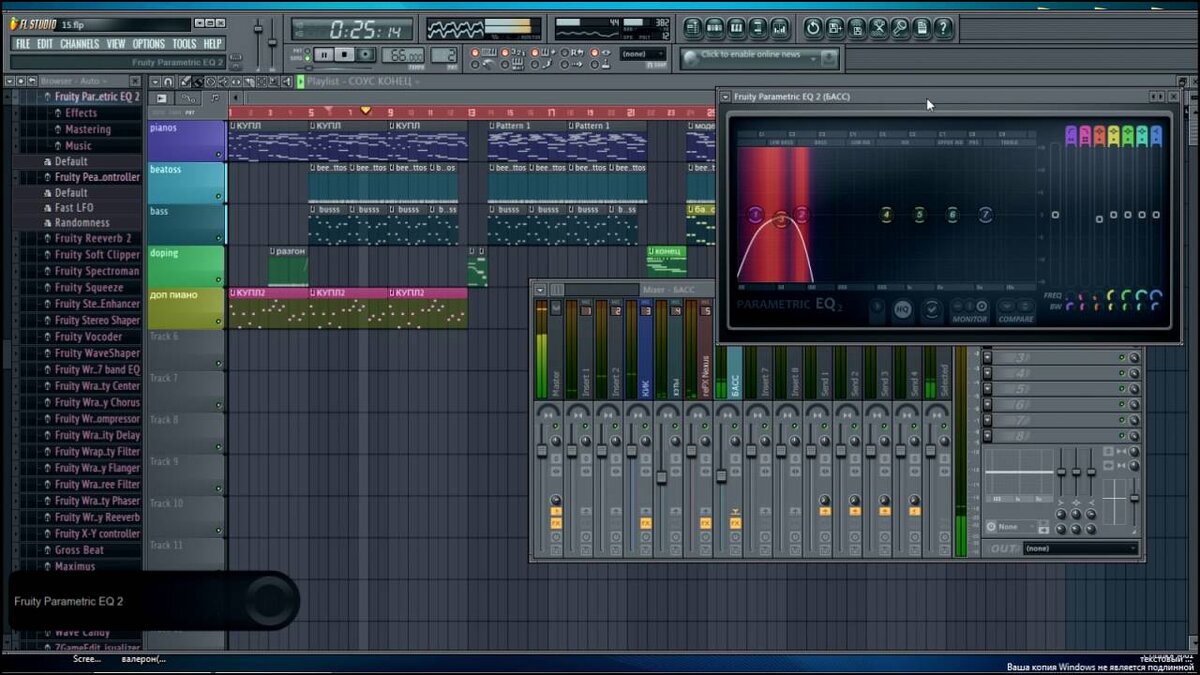
Task: Expand the Music folder in the browser
Action: click(78, 146)
